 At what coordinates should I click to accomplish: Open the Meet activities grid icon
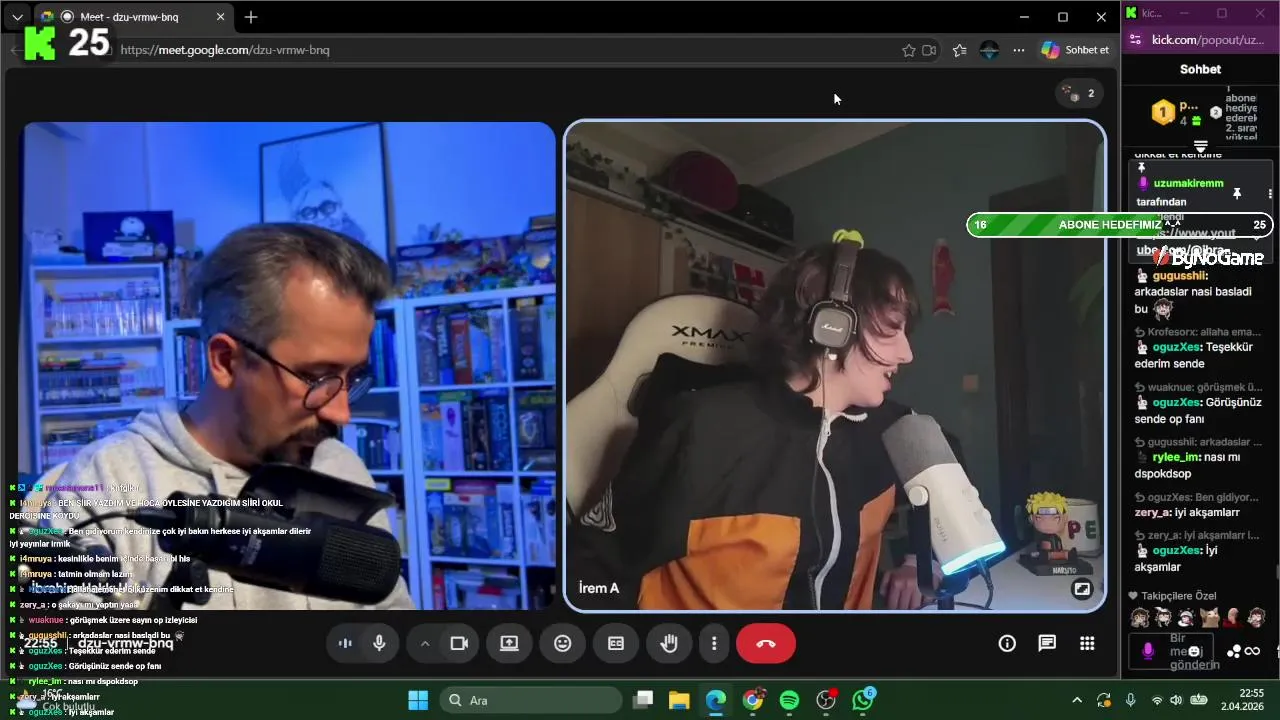(1087, 644)
